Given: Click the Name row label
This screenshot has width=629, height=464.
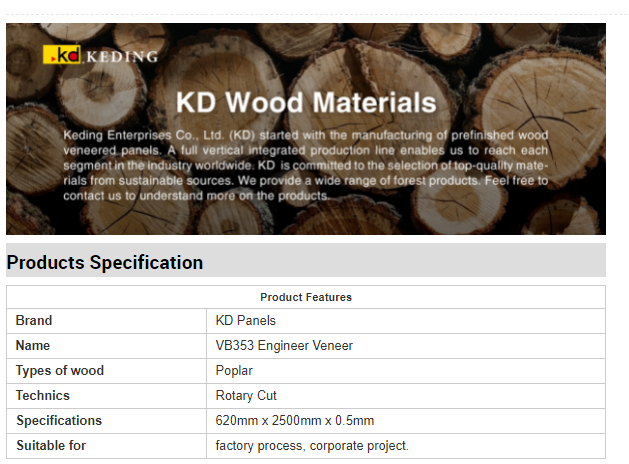Looking at the screenshot, I should (x=33, y=346).
